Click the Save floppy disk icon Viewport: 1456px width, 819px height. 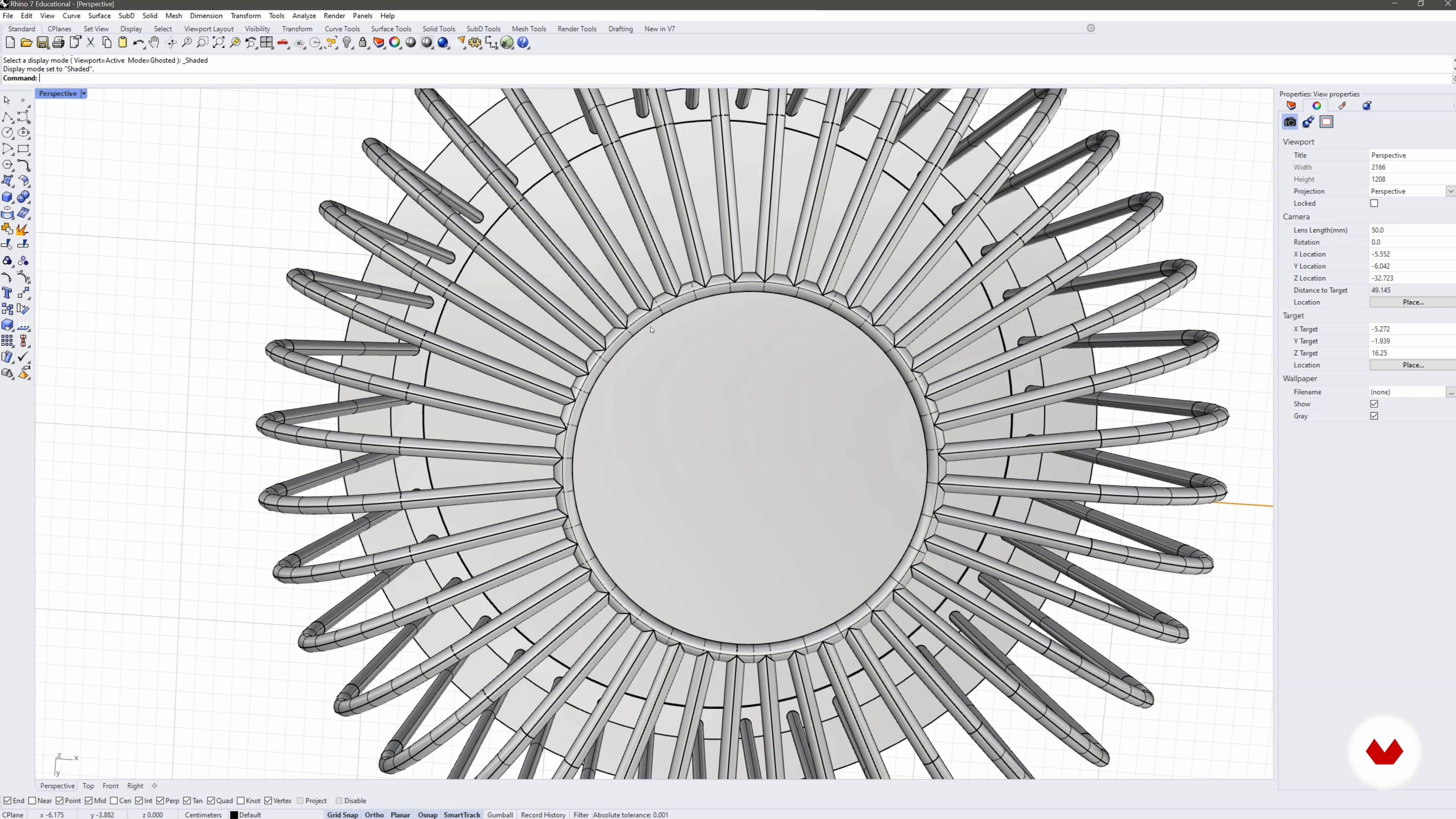pyautogui.click(x=42, y=42)
